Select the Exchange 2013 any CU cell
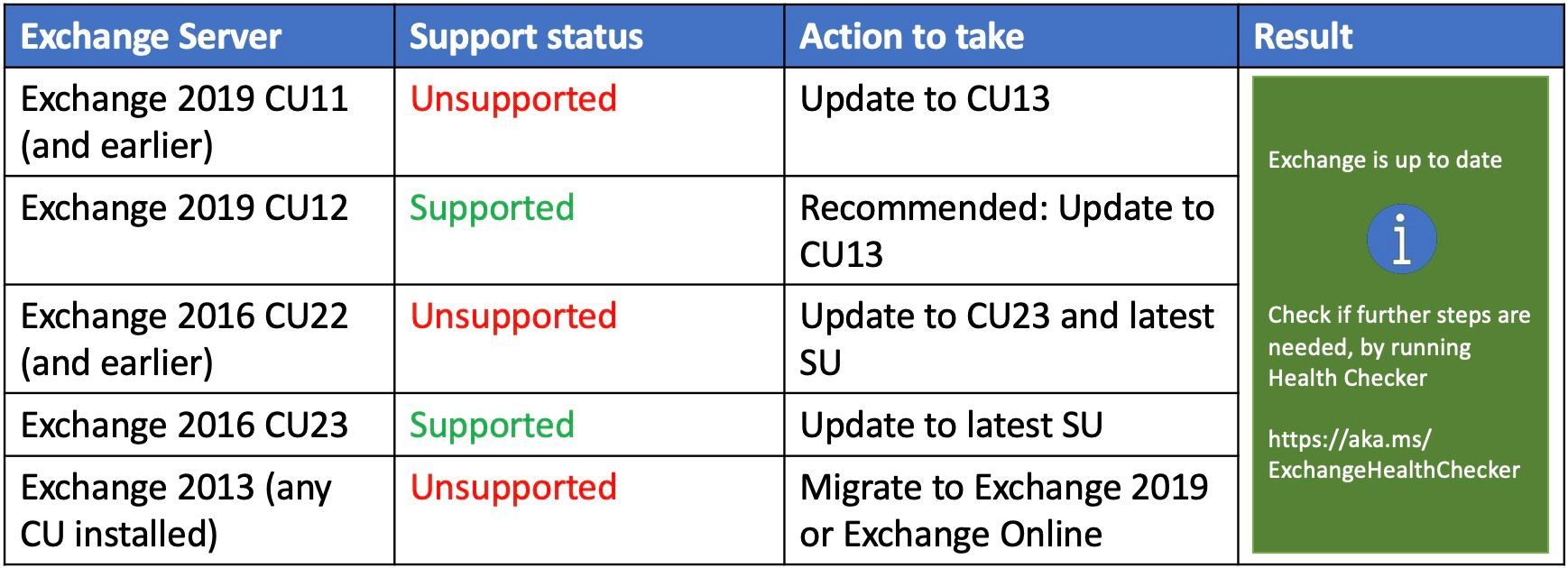 click(176, 510)
